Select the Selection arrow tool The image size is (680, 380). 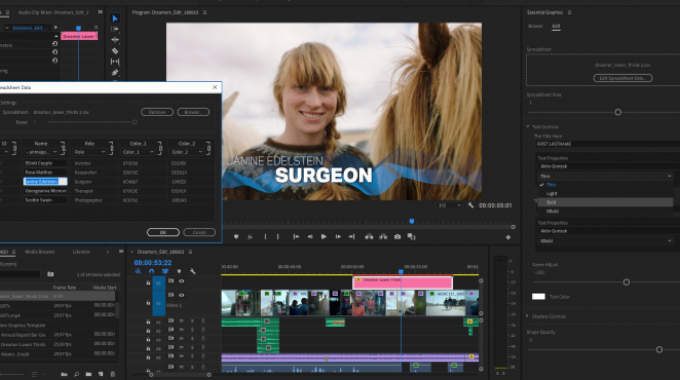[x=115, y=19]
